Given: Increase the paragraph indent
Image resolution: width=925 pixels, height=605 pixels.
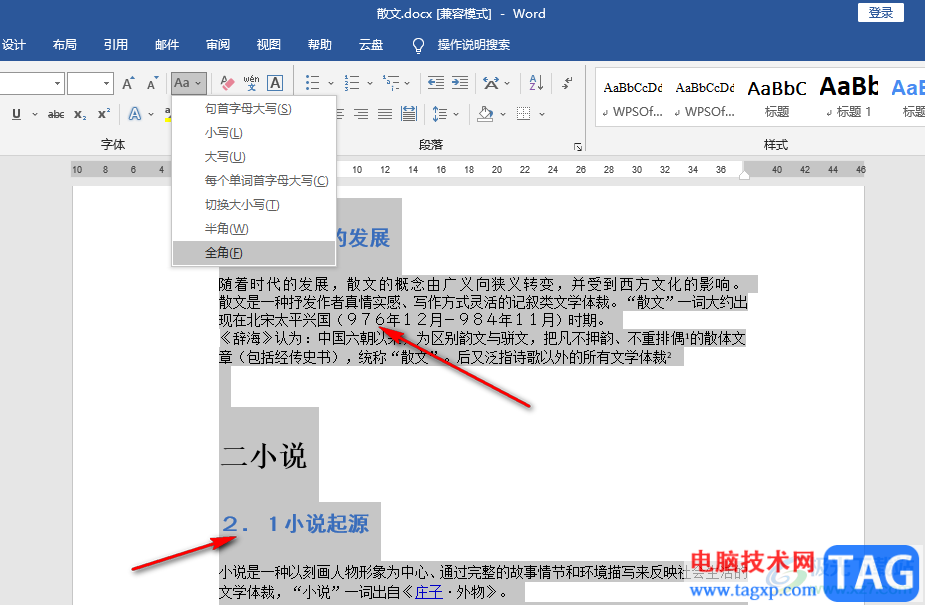Looking at the screenshot, I should coord(460,83).
